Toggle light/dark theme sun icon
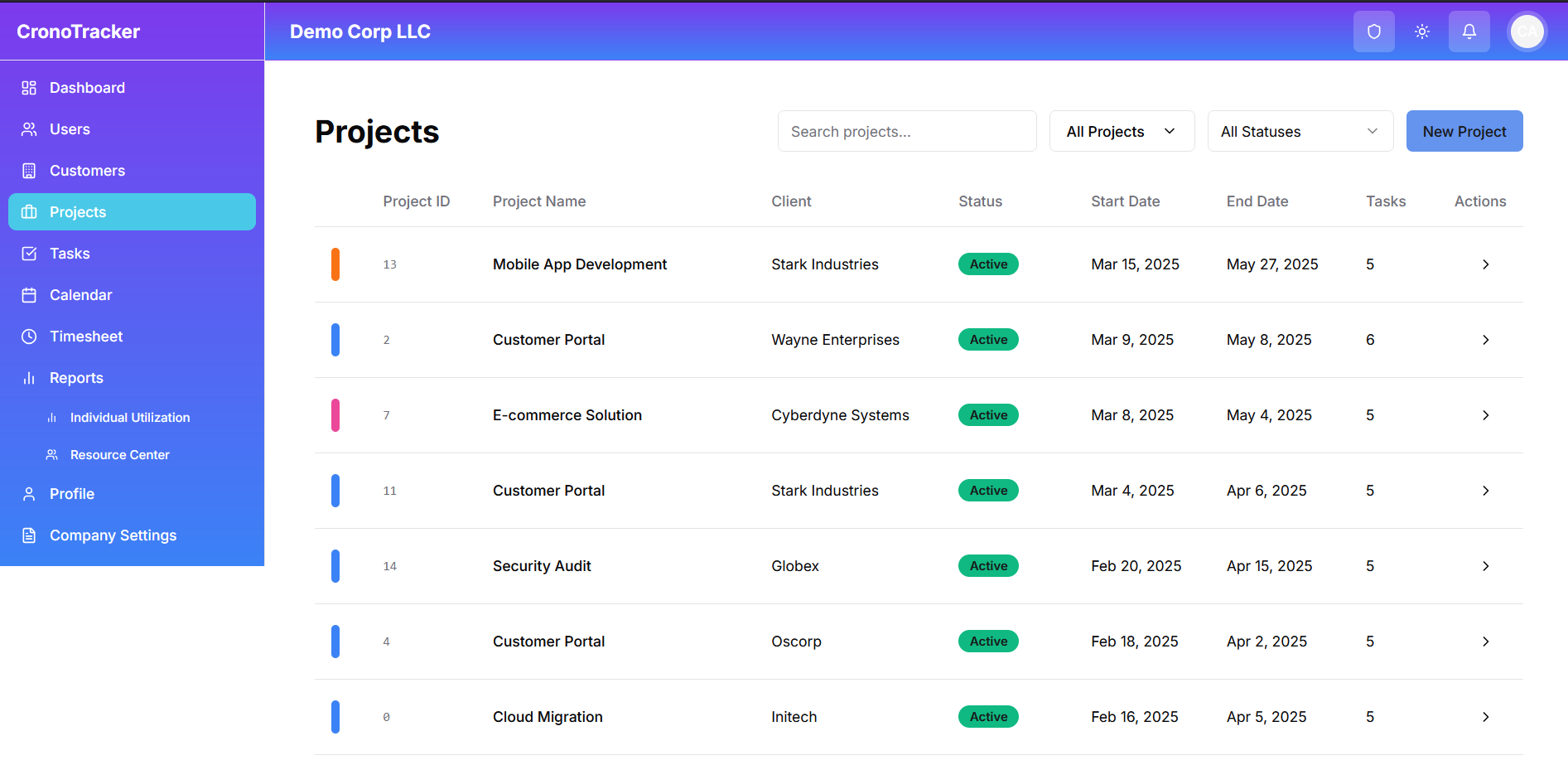The height and width of the screenshot is (770, 1568). click(x=1422, y=31)
